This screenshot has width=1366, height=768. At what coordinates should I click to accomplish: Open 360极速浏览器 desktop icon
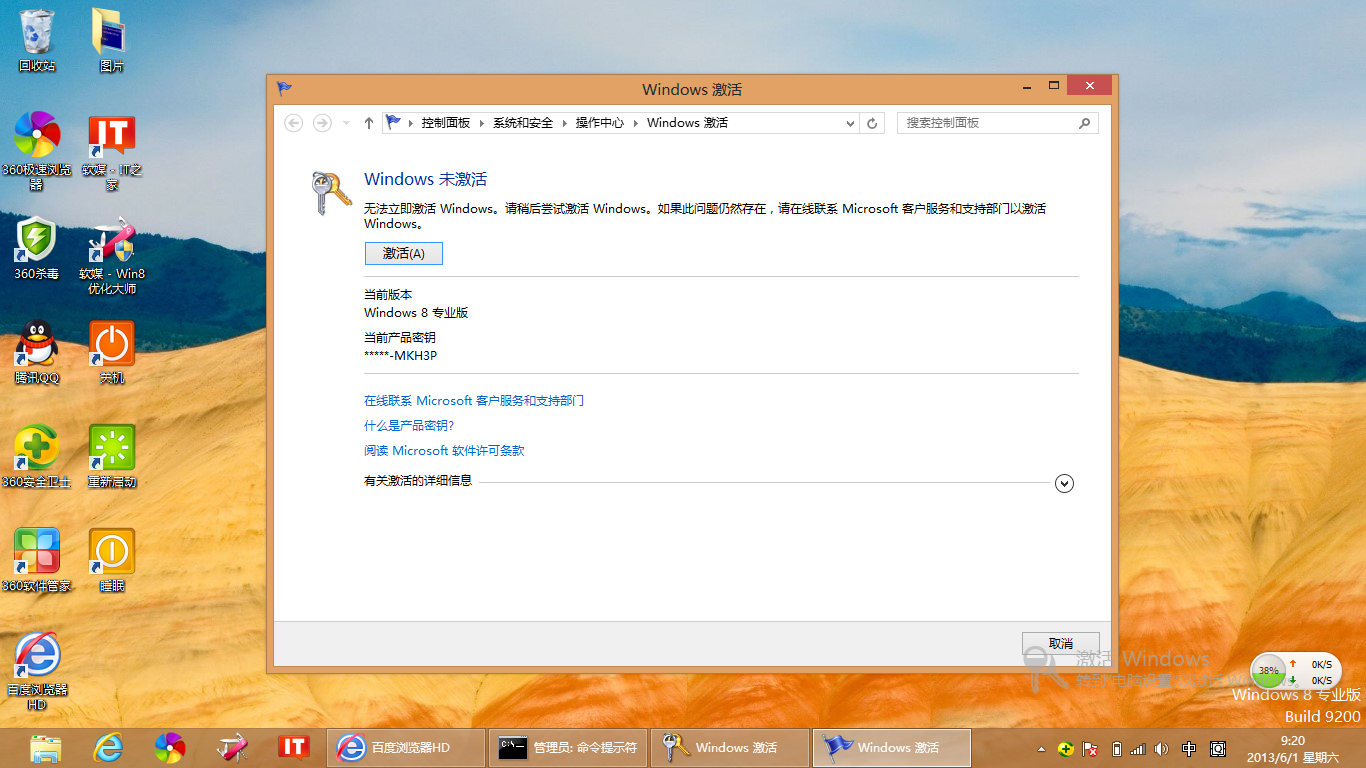click(x=37, y=150)
